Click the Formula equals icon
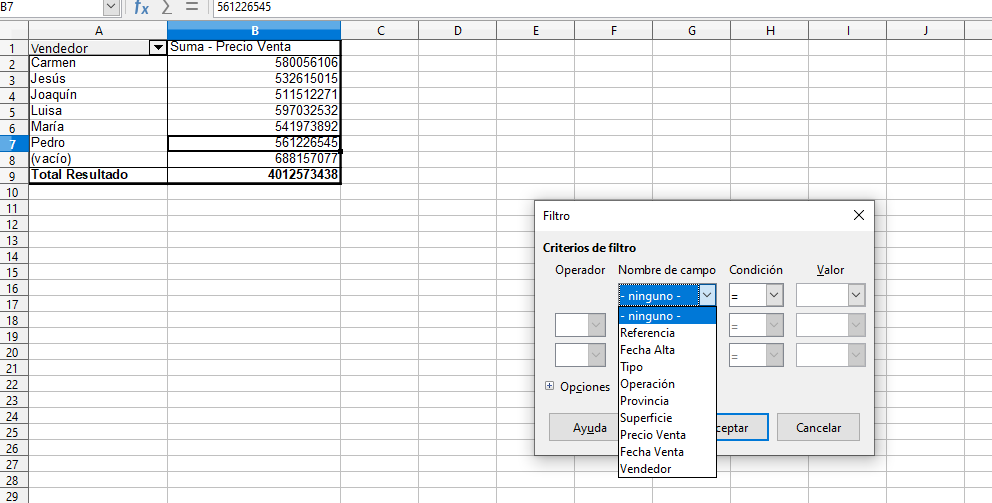The image size is (992, 503). pos(192,7)
